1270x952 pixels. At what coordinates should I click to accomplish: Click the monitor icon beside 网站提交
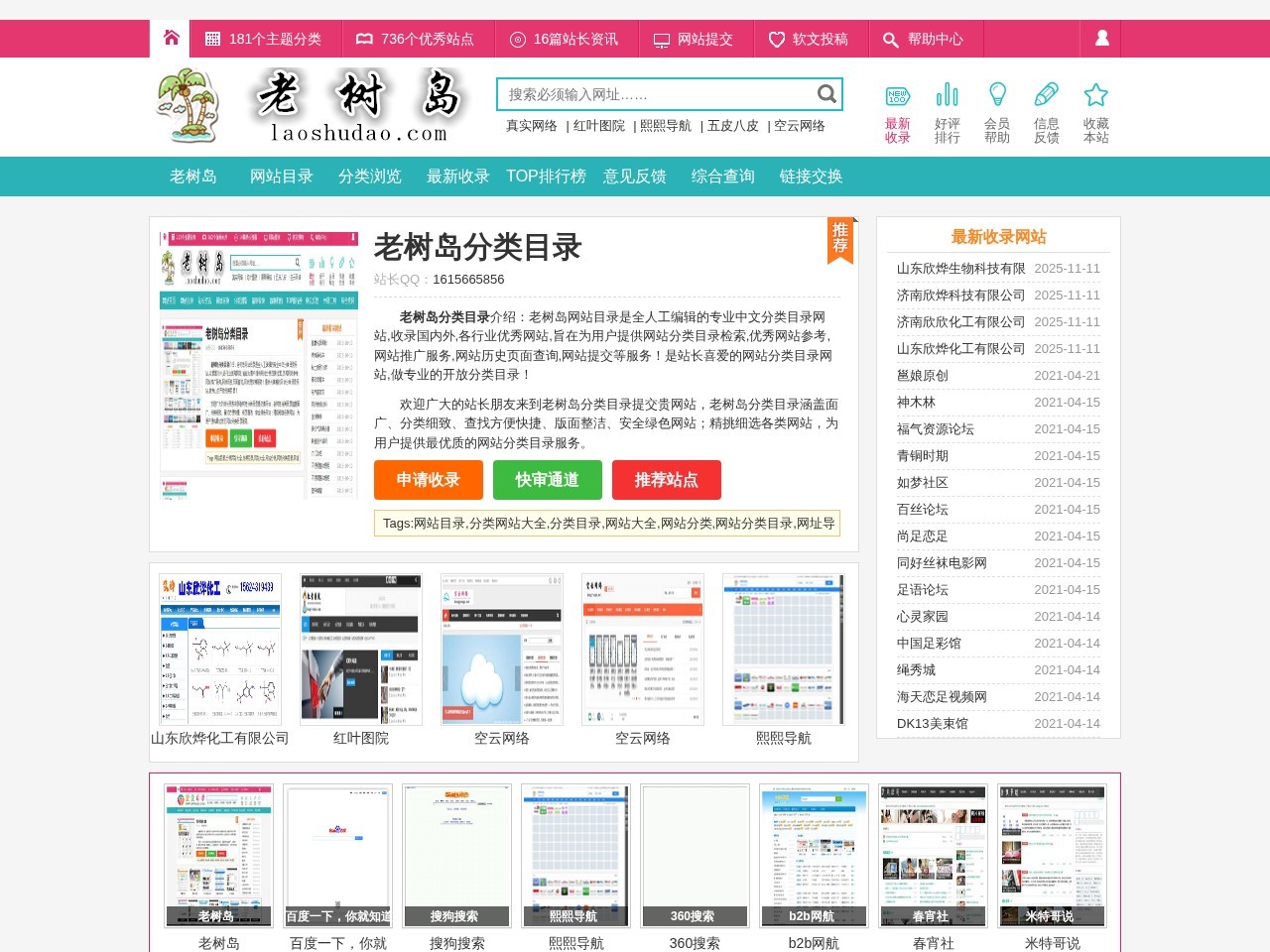pos(660,40)
